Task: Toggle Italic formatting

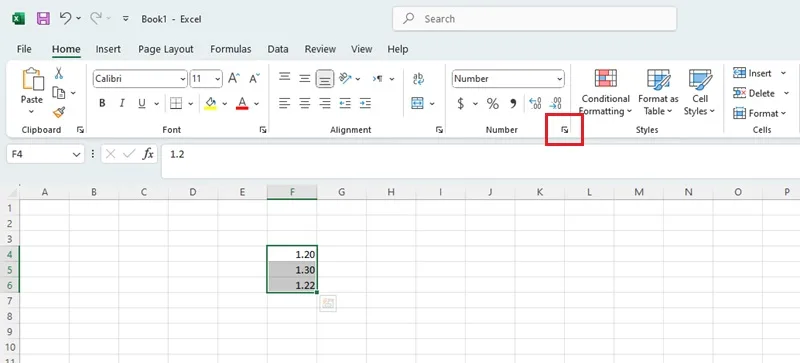Action: click(122, 104)
